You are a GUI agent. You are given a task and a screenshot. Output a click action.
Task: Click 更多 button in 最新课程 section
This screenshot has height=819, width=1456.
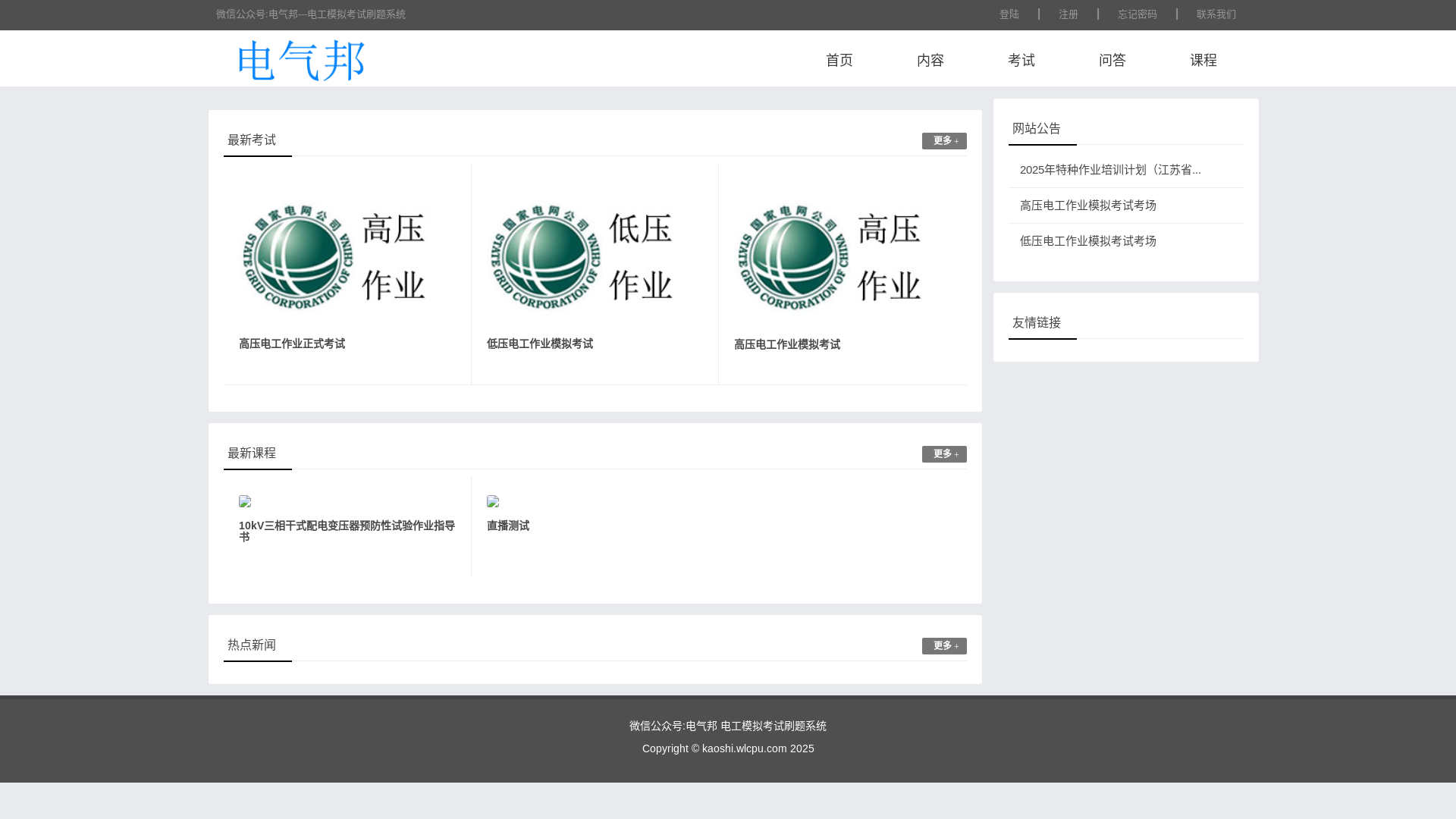(x=944, y=454)
